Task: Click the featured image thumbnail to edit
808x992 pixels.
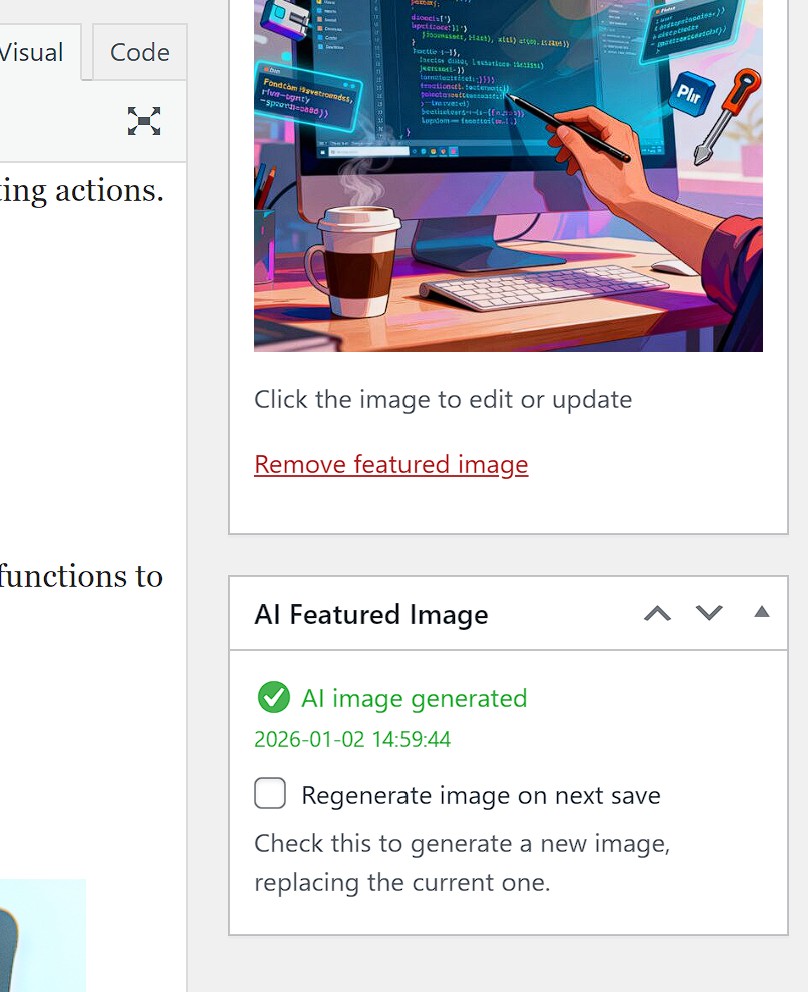Action: [508, 175]
